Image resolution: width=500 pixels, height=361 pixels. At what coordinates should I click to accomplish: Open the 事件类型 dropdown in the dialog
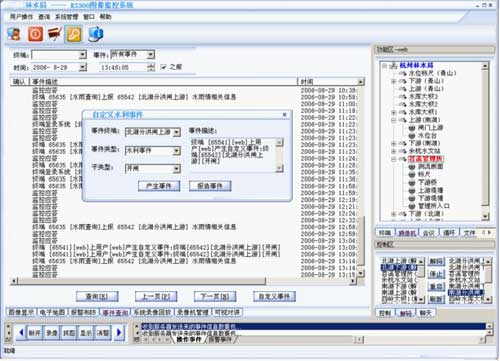coord(177,151)
